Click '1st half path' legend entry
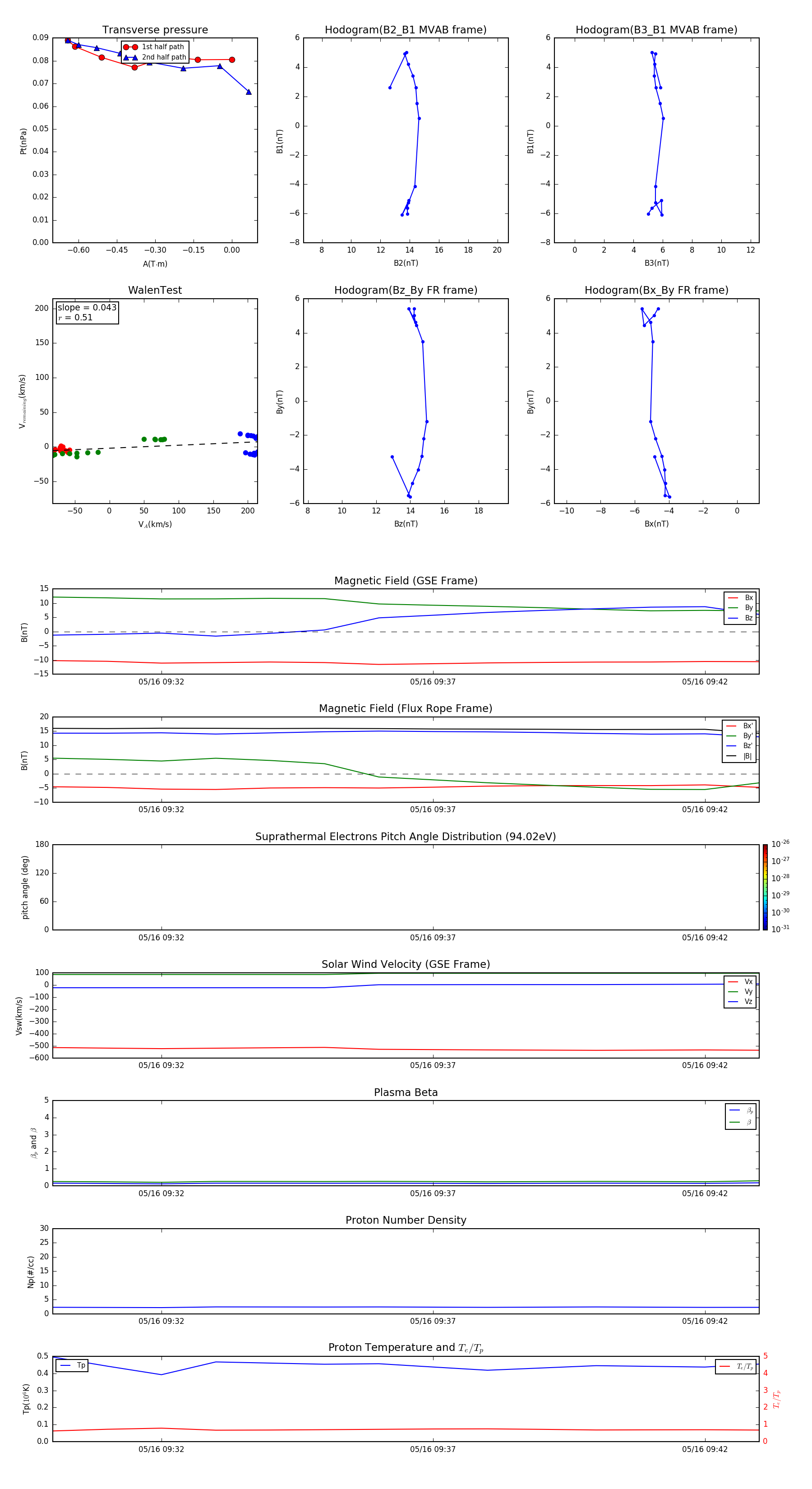 [x=154, y=47]
